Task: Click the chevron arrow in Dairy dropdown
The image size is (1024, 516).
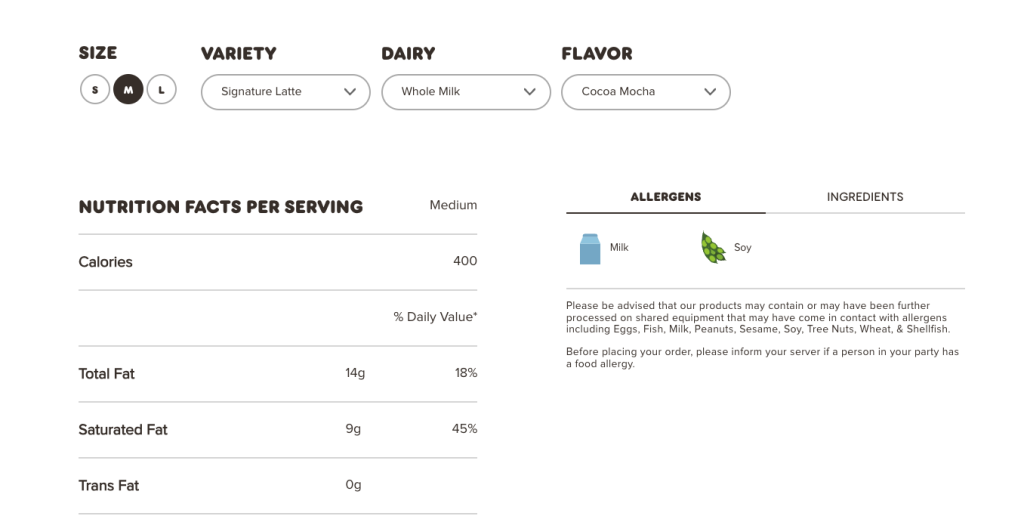Action: tap(530, 92)
